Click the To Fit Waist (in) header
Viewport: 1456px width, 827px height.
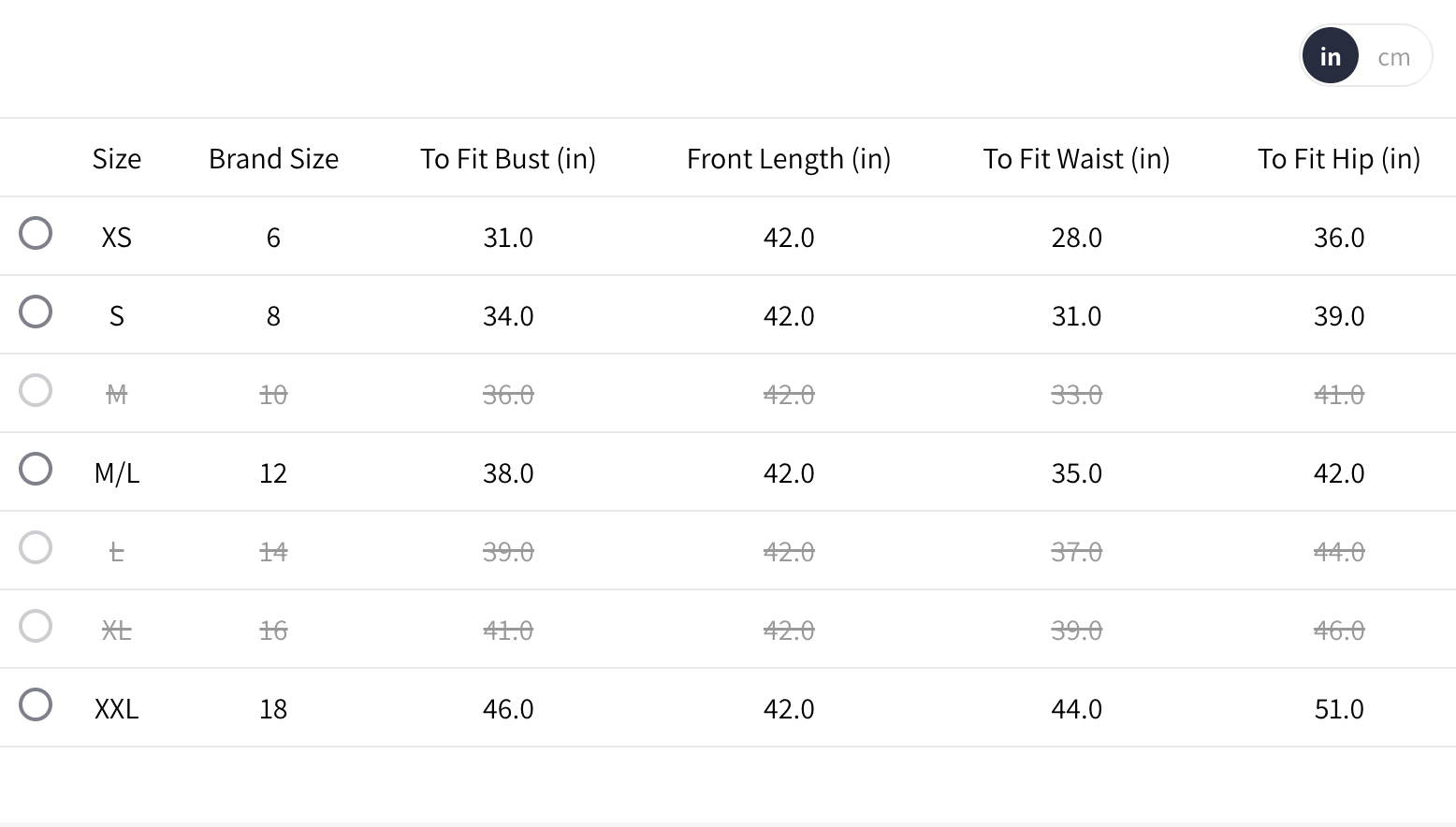1076,159
